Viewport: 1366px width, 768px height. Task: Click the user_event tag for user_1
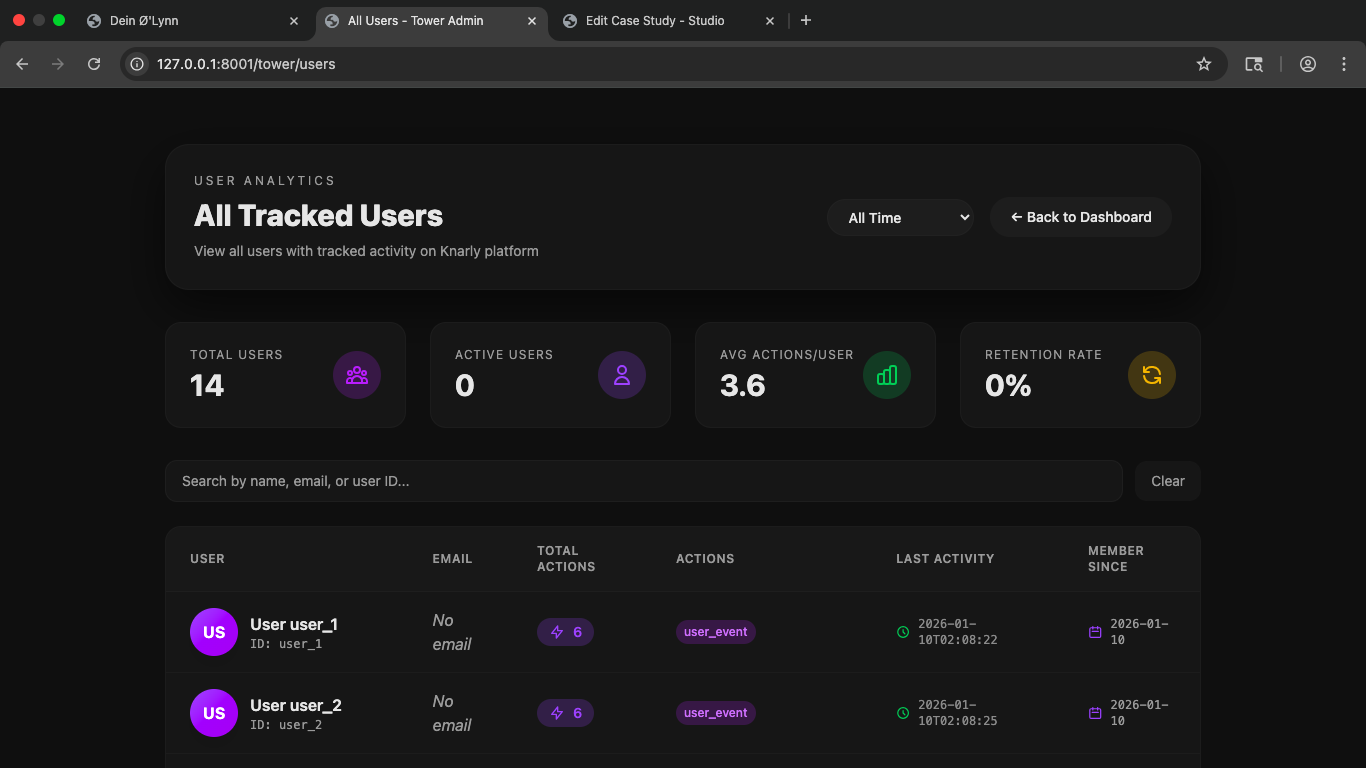tap(715, 632)
